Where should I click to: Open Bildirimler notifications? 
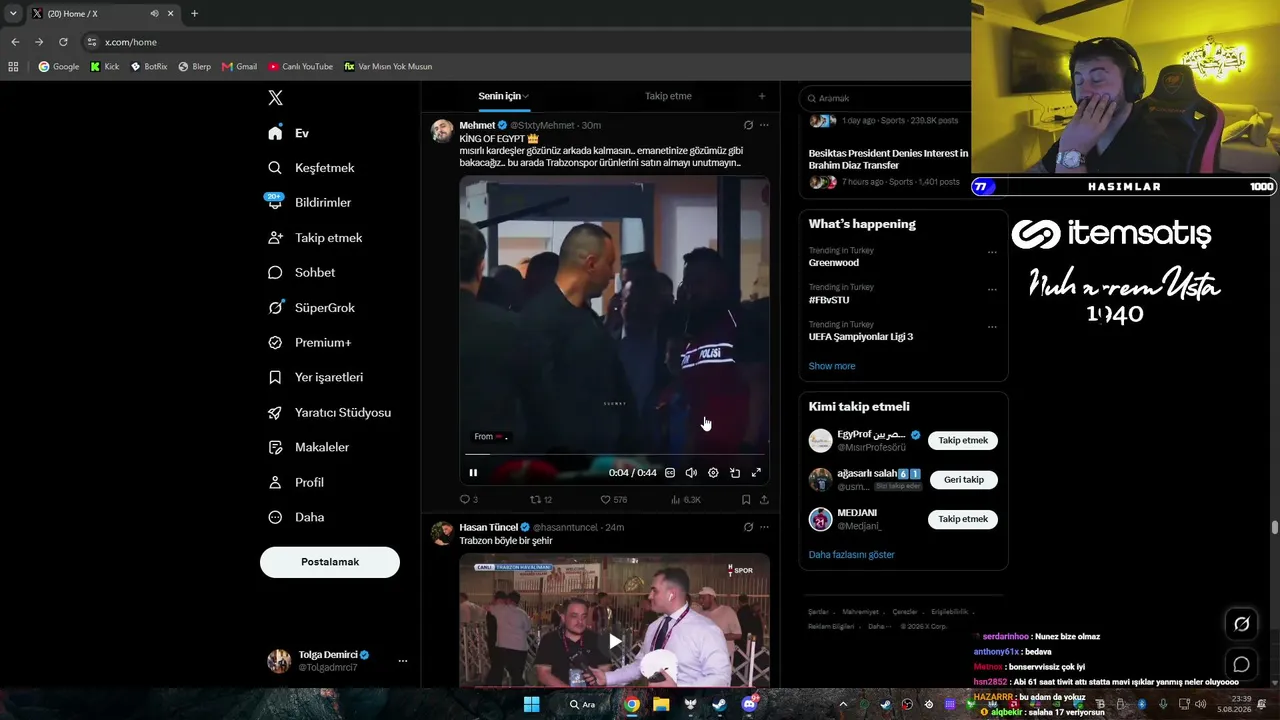click(309, 202)
